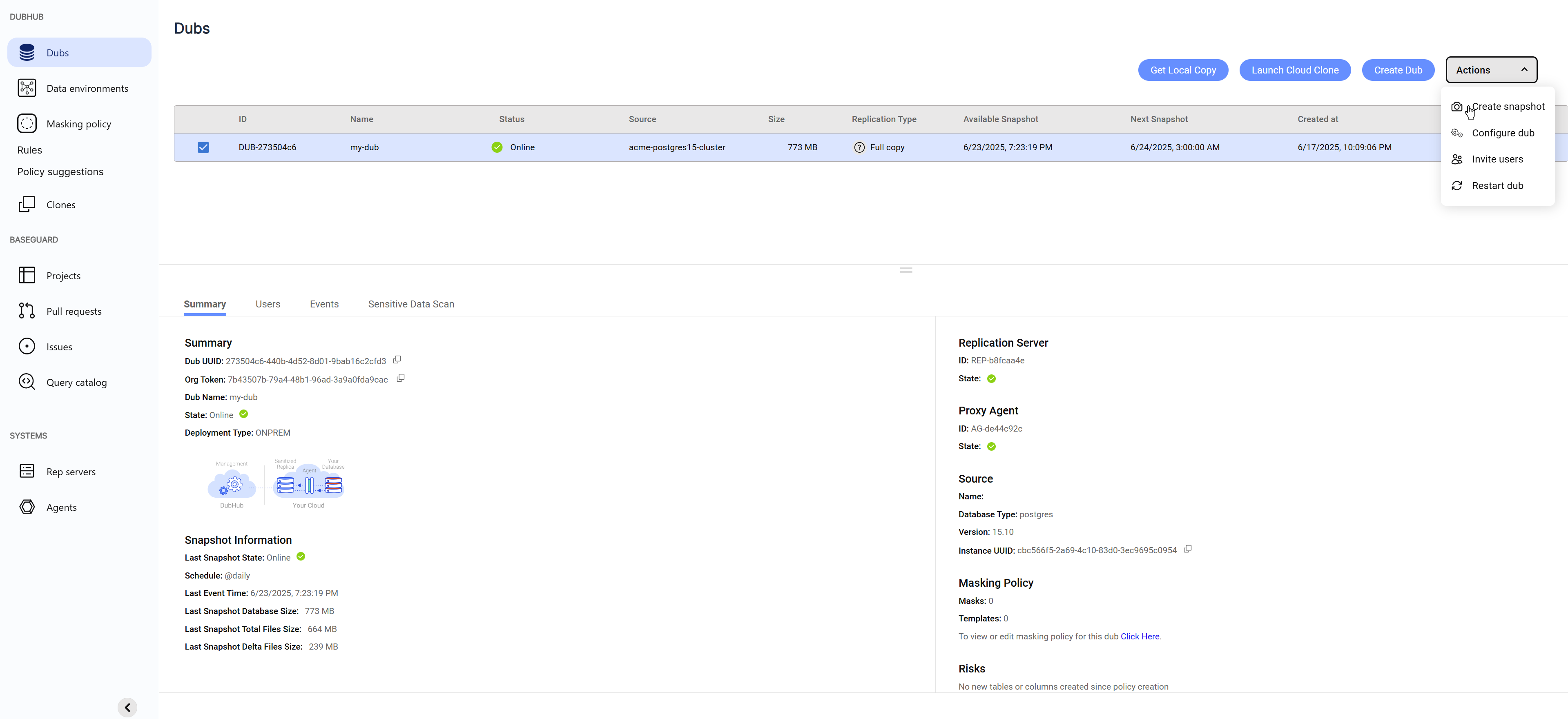
Task: Copy the Org Token using the copy icon
Action: coord(401,378)
